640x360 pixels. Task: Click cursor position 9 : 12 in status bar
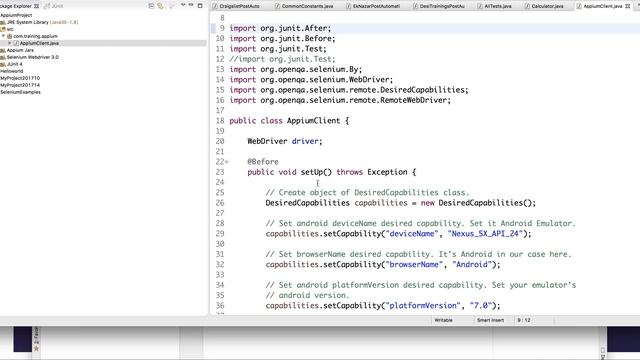524,320
